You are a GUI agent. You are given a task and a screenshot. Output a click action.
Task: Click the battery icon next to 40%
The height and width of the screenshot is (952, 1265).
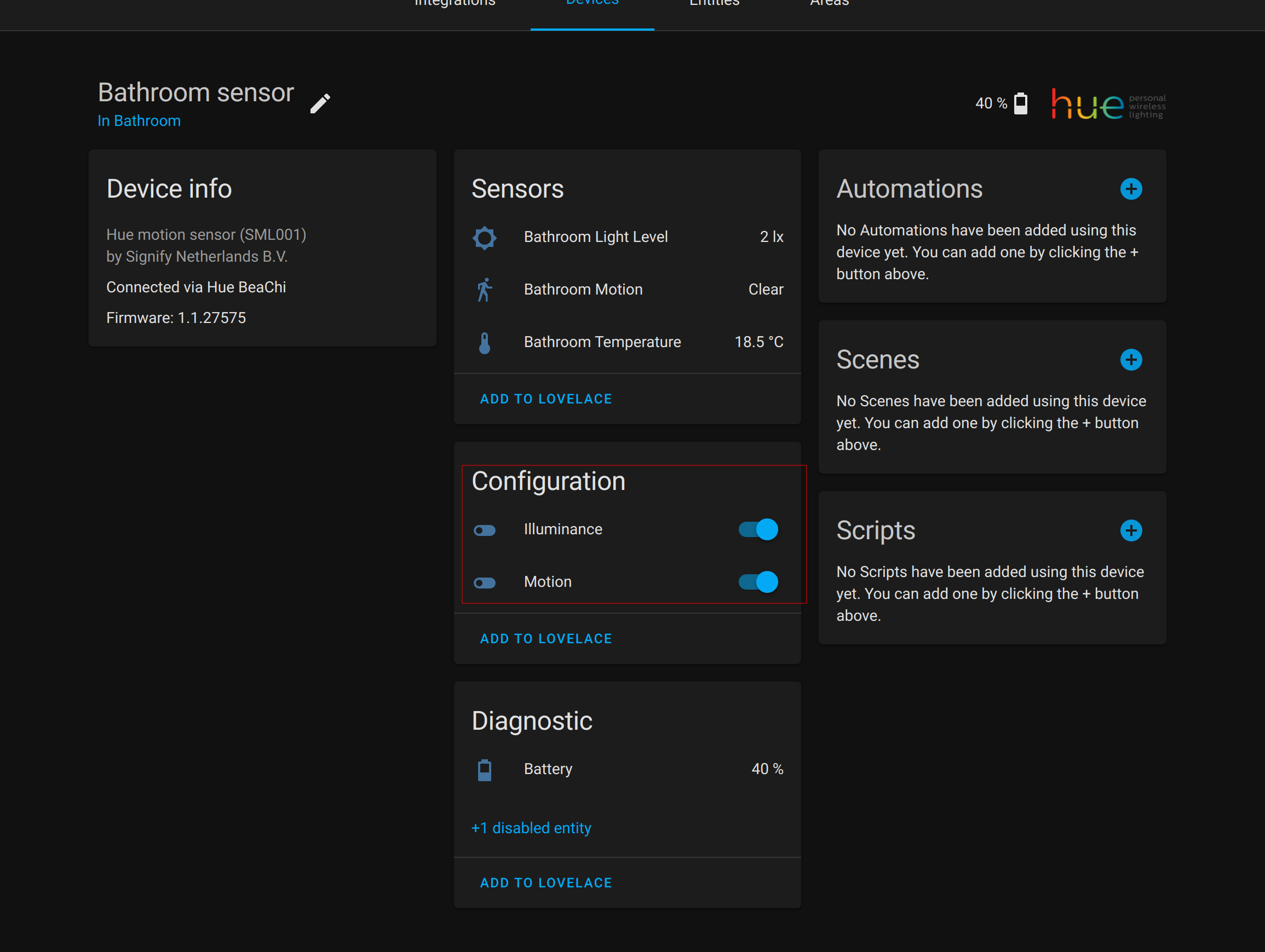pos(1021,103)
